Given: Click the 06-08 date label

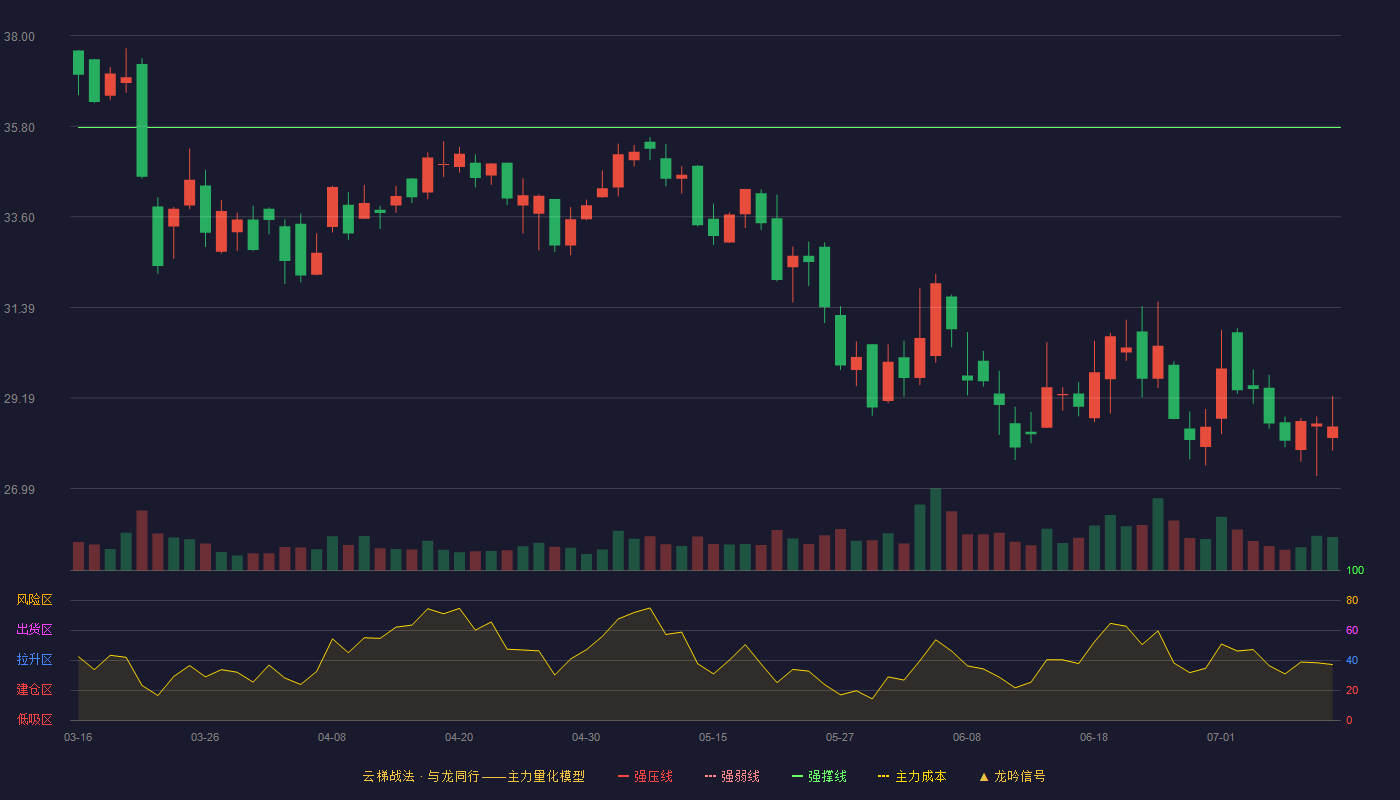Looking at the screenshot, I should coord(967,737).
